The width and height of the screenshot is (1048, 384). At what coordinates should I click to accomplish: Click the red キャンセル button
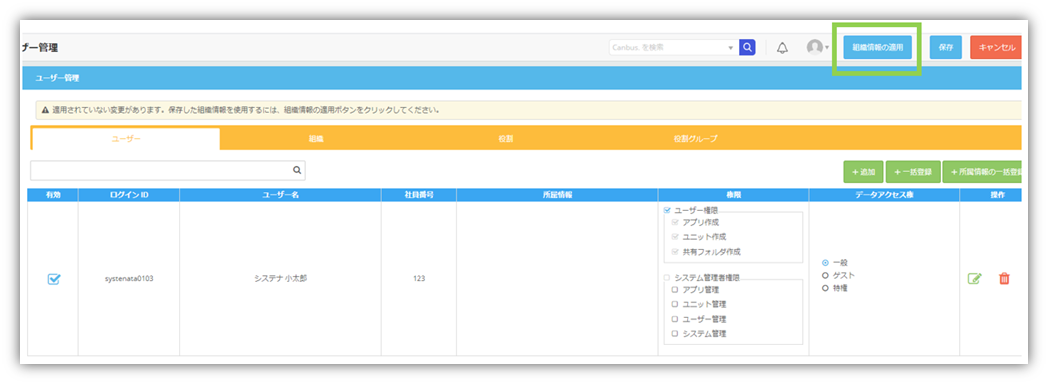click(997, 47)
